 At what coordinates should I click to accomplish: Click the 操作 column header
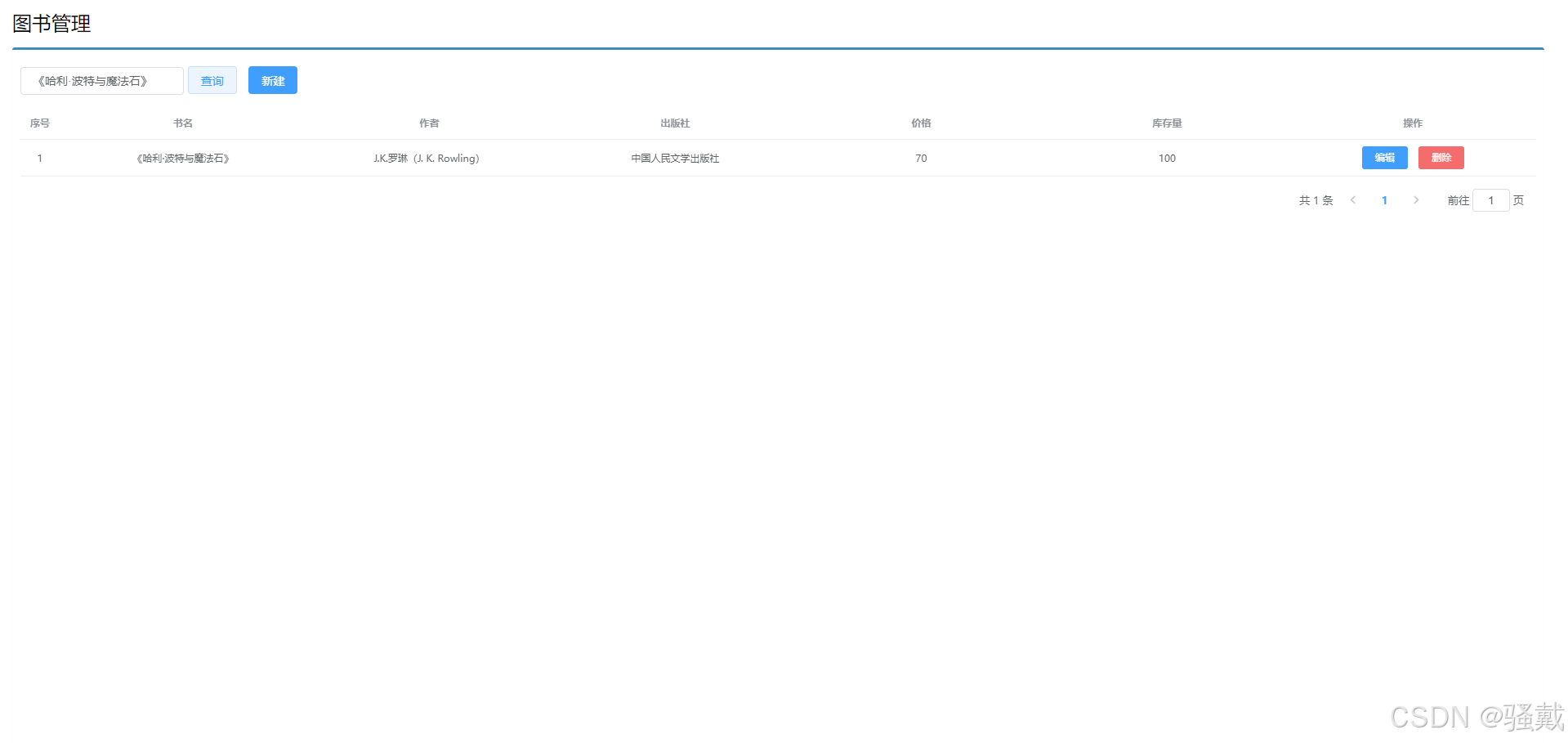pyautogui.click(x=1413, y=123)
